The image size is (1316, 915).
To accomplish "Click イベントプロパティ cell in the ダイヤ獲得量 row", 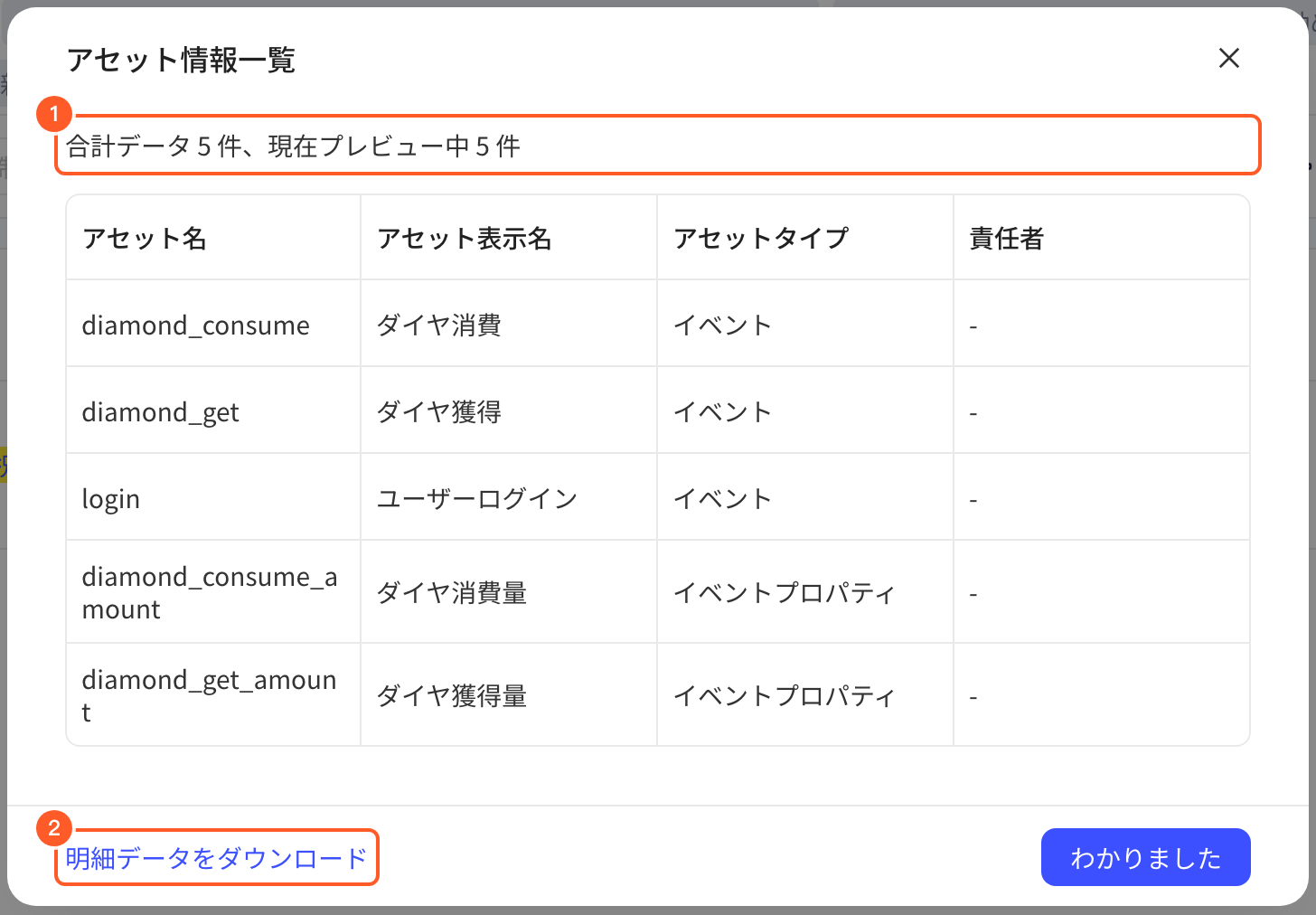I will pos(805,695).
